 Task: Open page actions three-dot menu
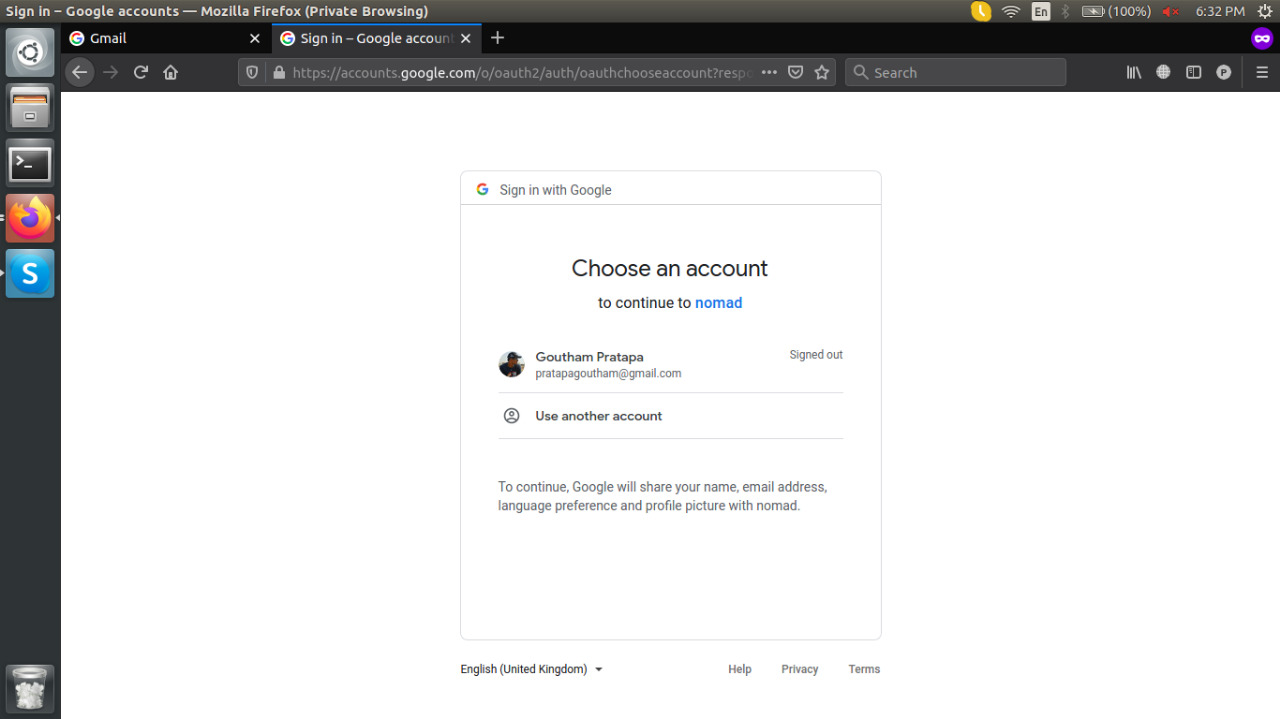pos(769,72)
